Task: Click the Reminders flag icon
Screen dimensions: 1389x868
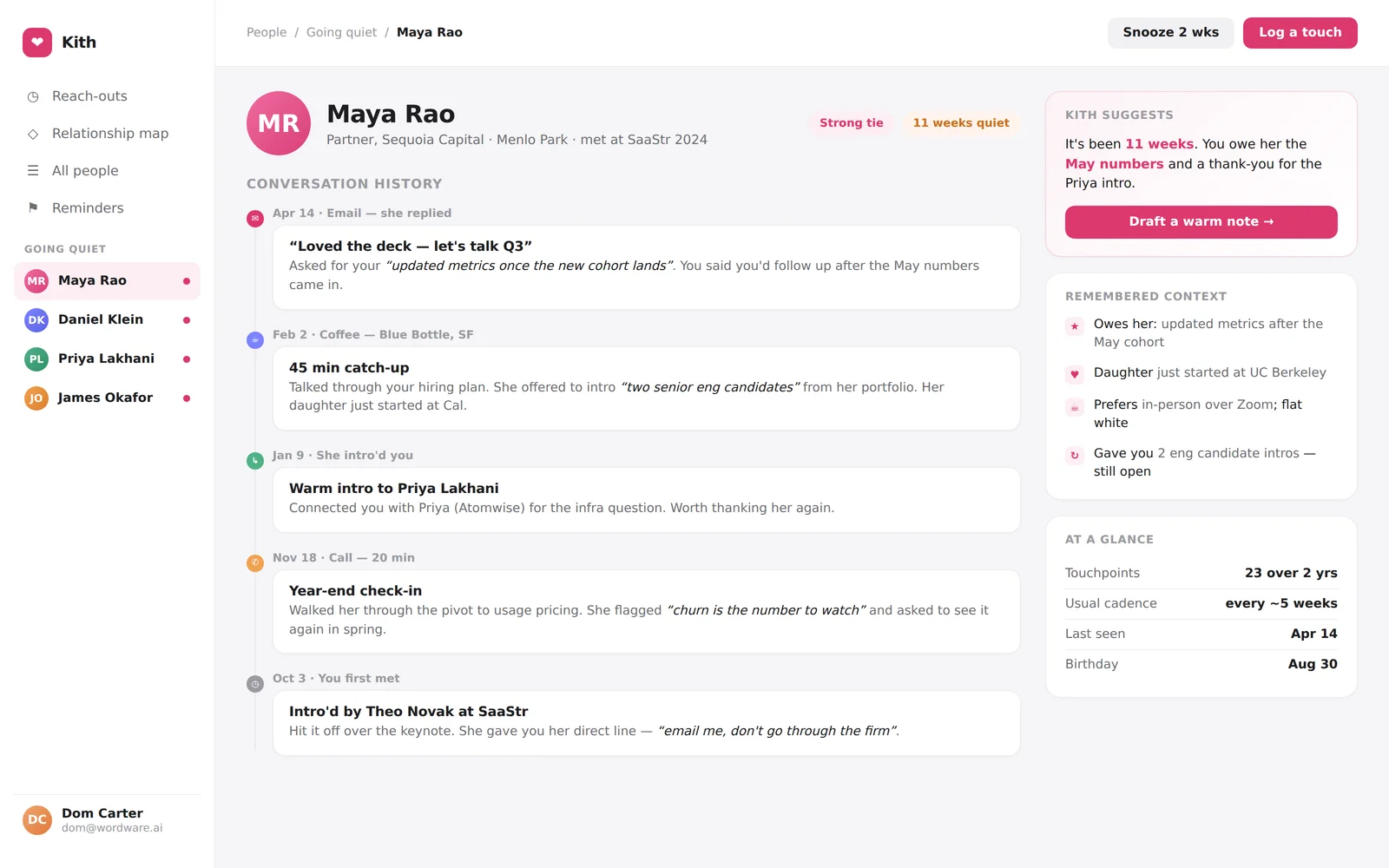Action: click(33, 208)
